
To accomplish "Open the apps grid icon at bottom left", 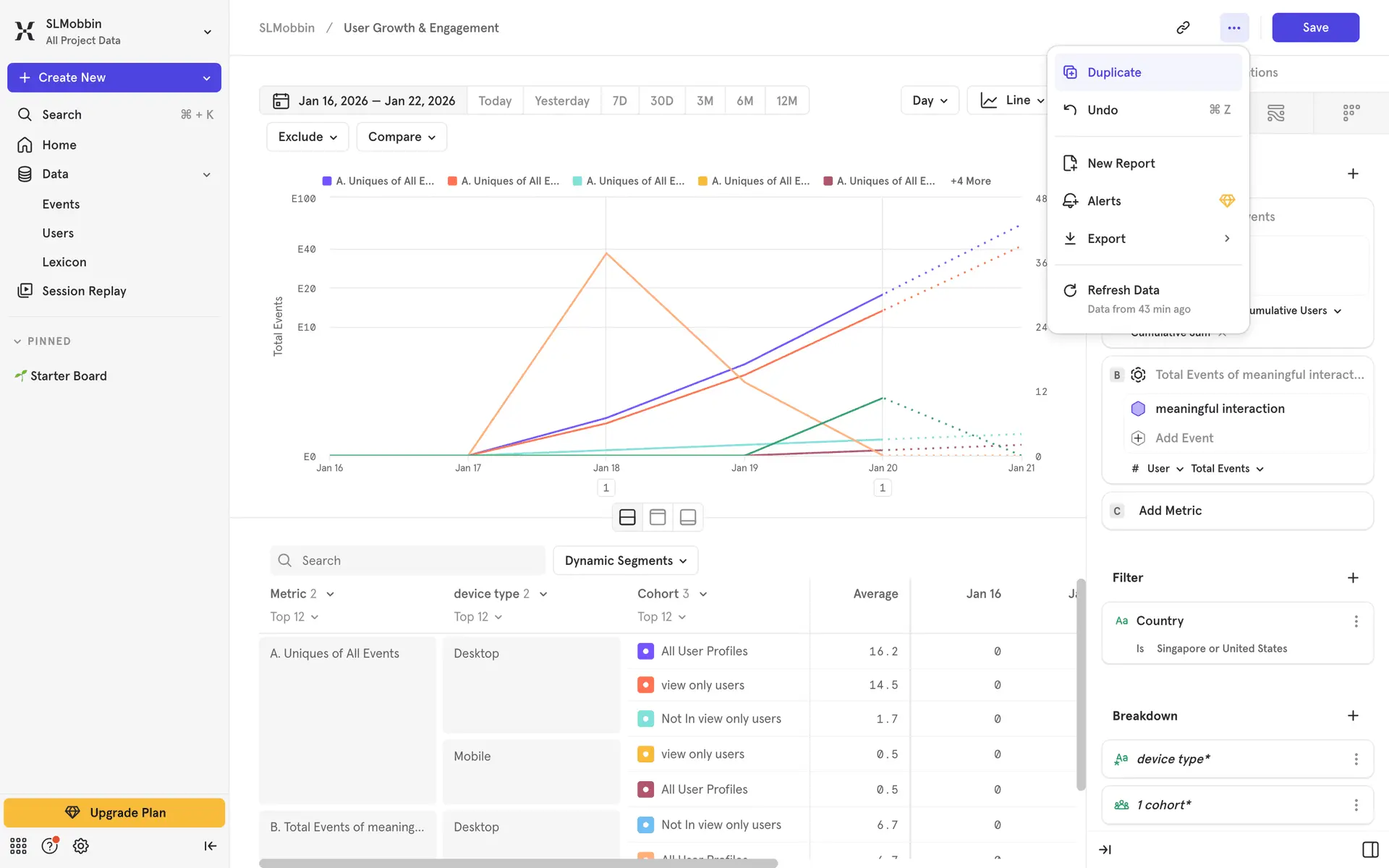I will coord(18,846).
